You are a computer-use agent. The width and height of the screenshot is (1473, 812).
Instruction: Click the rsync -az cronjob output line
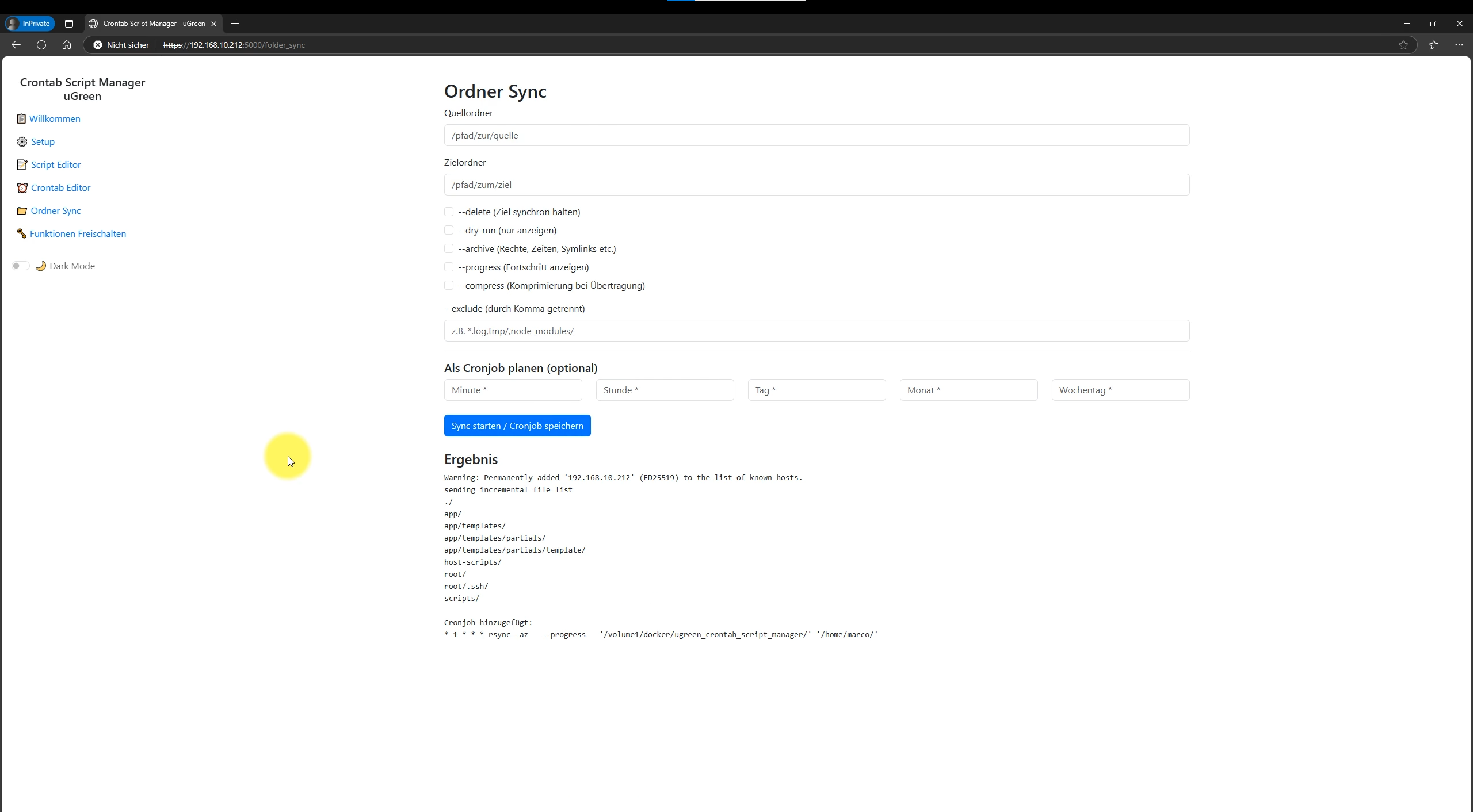coord(661,634)
